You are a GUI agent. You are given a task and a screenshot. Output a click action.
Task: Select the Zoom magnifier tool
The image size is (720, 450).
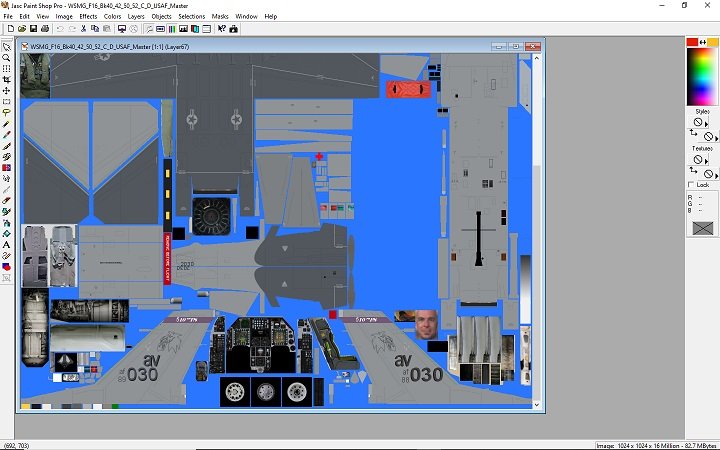click(x=7, y=58)
